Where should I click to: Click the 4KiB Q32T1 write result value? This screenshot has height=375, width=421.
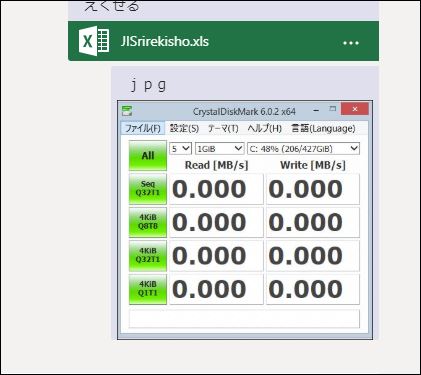[313, 255]
